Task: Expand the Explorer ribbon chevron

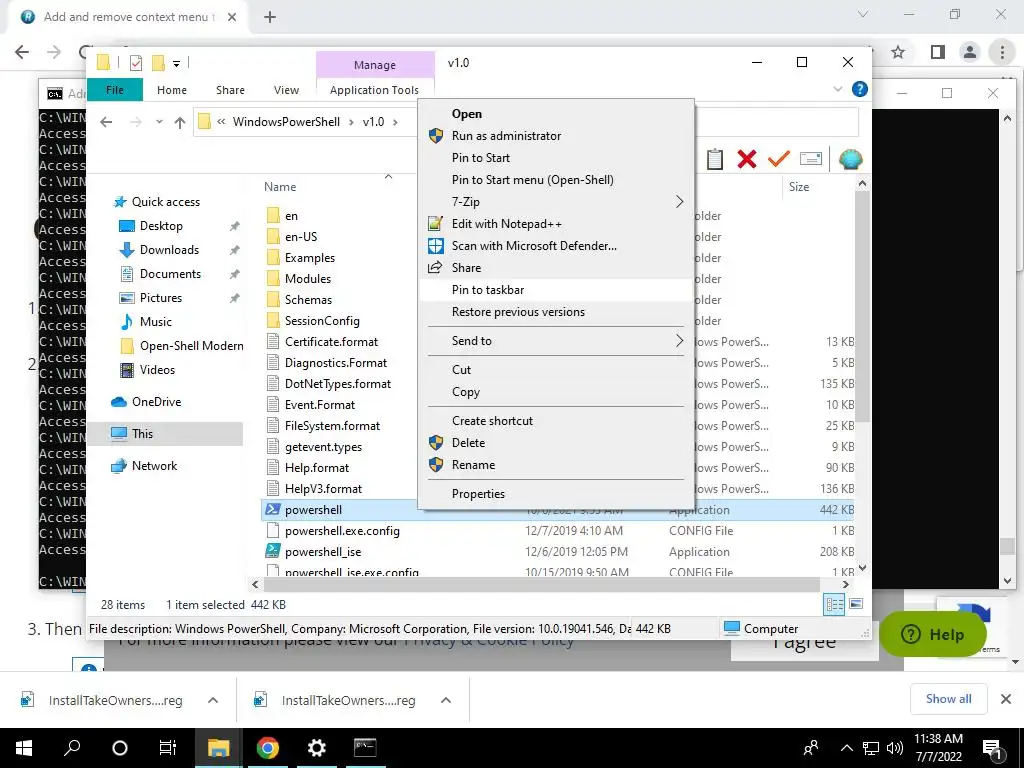Action: pos(838,89)
